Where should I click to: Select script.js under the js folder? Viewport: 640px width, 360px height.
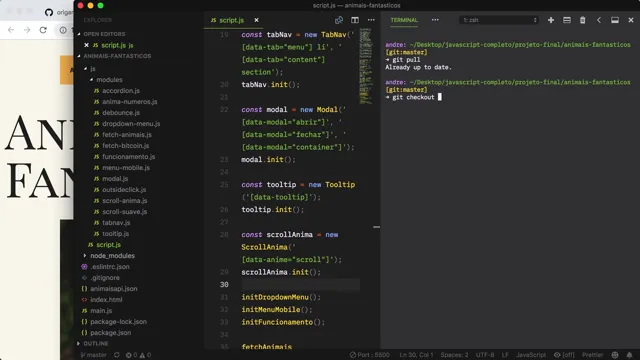tap(108, 245)
